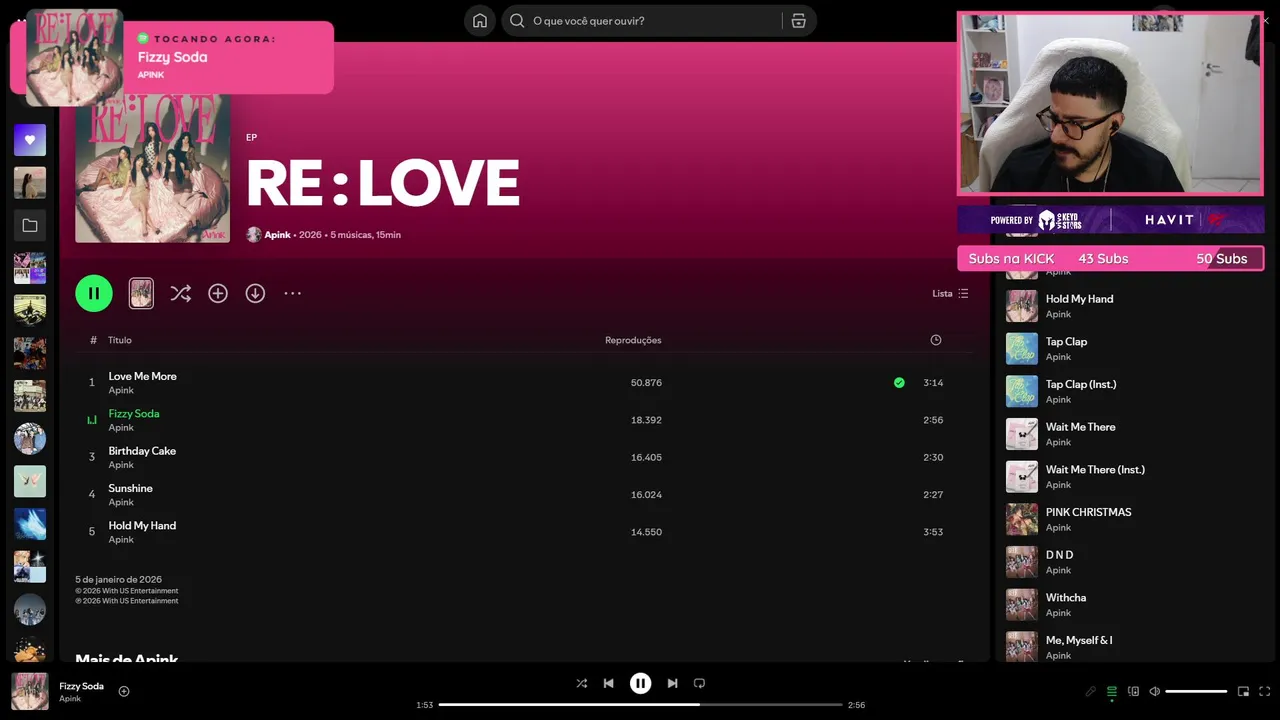This screenshot has width=1280, height=720.
Task: Enable shuffle for the RE:LOVE EP
Action: pyautogui.click(x=180, y=293)
